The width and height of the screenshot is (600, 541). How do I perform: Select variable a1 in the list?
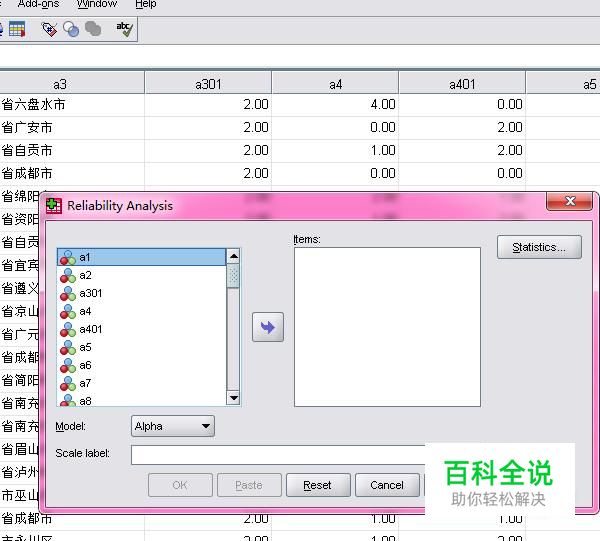[x=141, y=257]
